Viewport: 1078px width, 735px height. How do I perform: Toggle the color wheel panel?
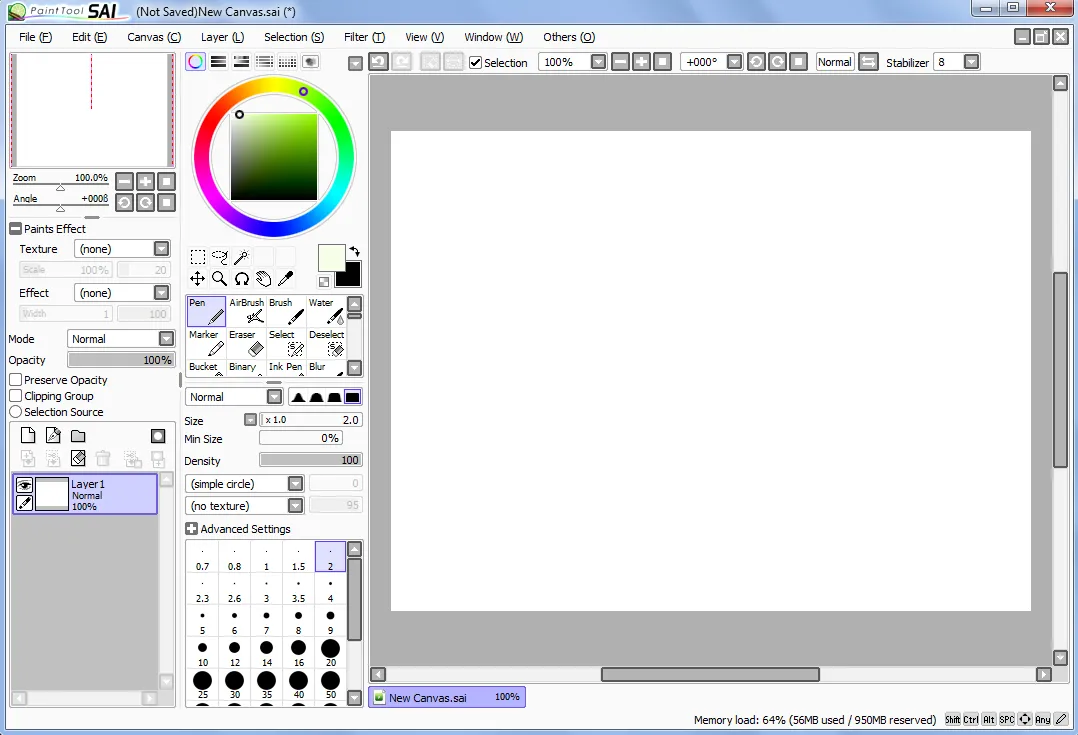click(x=195, y=62)
